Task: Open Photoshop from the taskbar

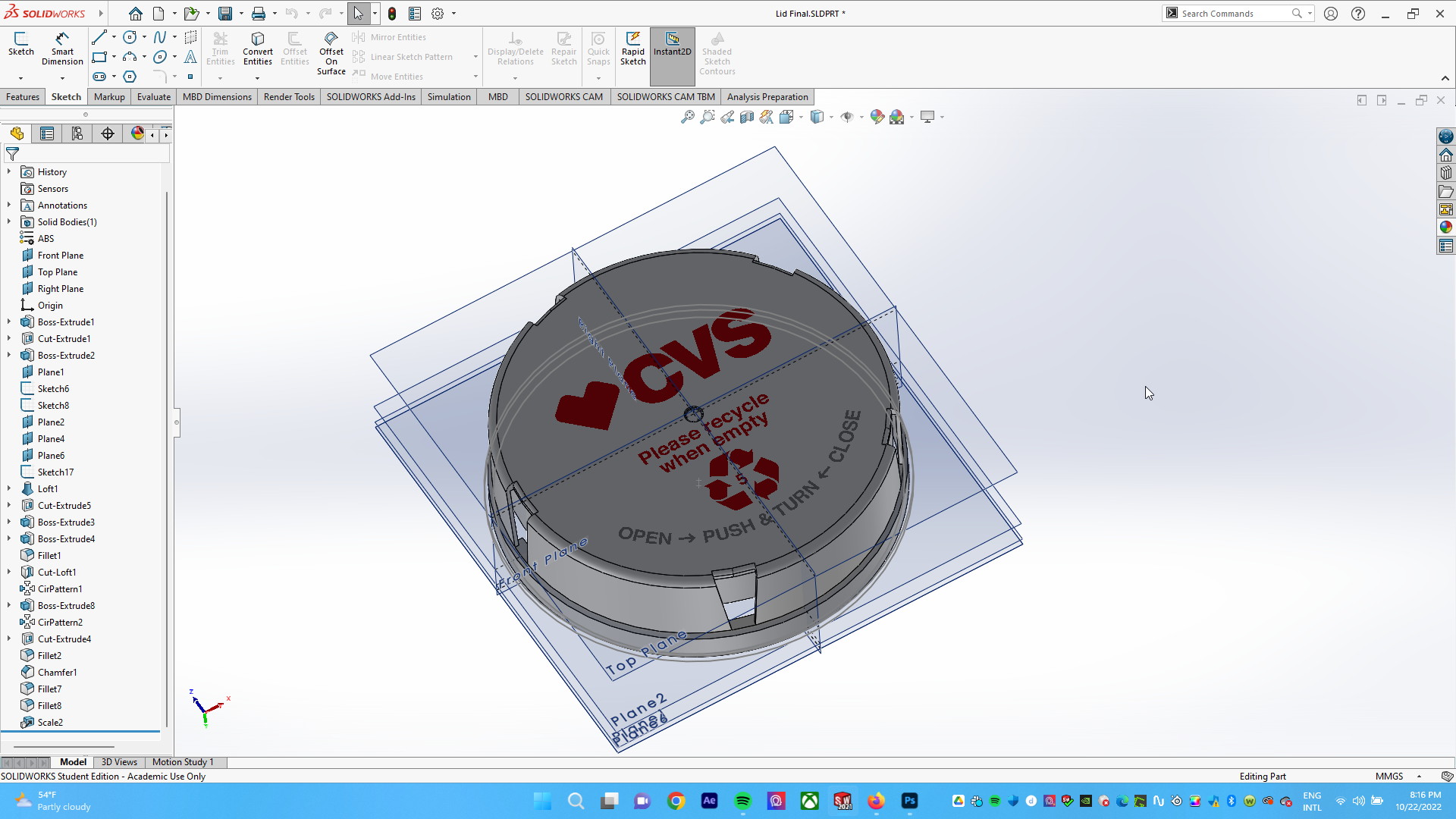Action: 910,801
